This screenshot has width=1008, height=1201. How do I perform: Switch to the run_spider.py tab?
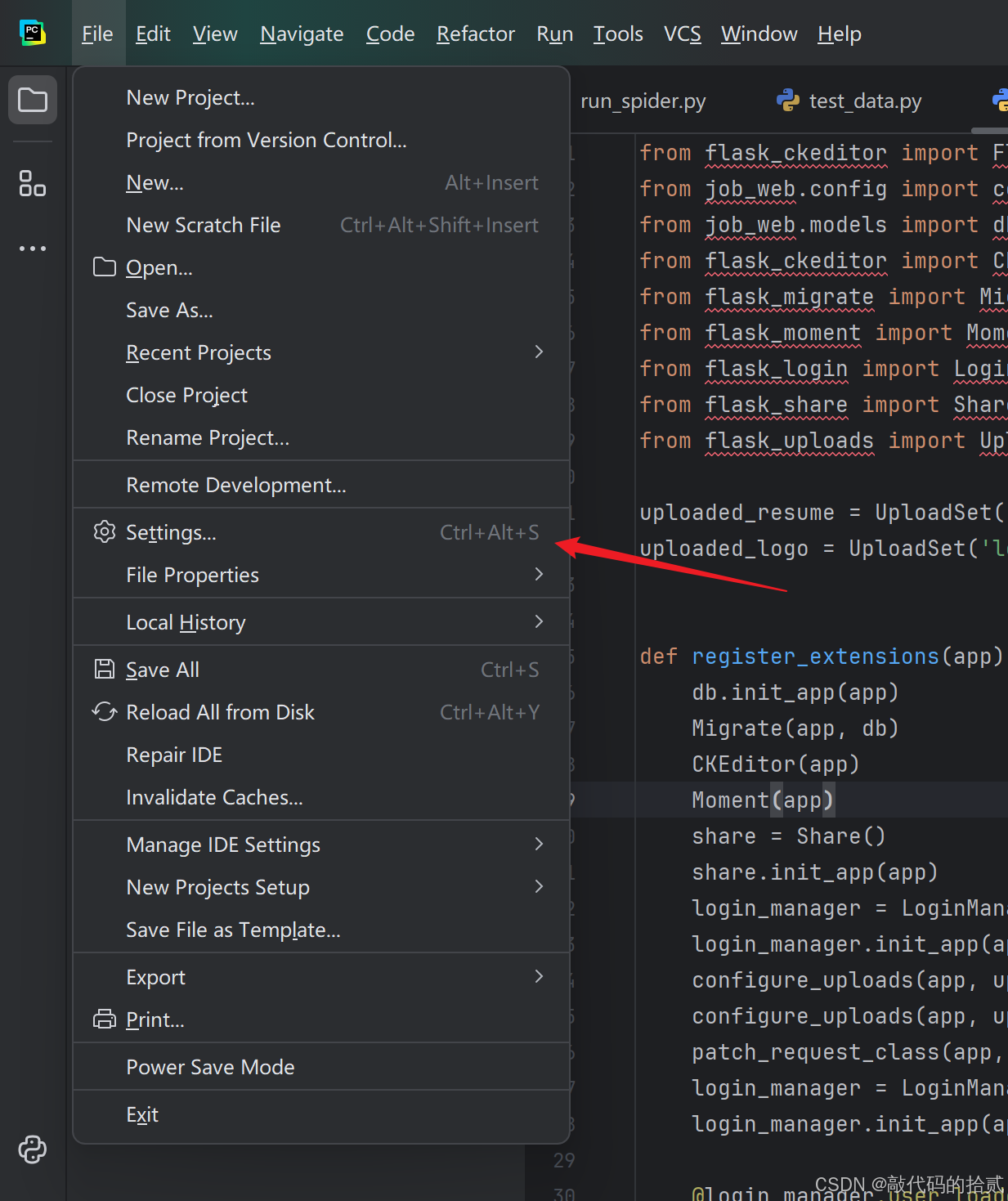[x=643, y=101]
